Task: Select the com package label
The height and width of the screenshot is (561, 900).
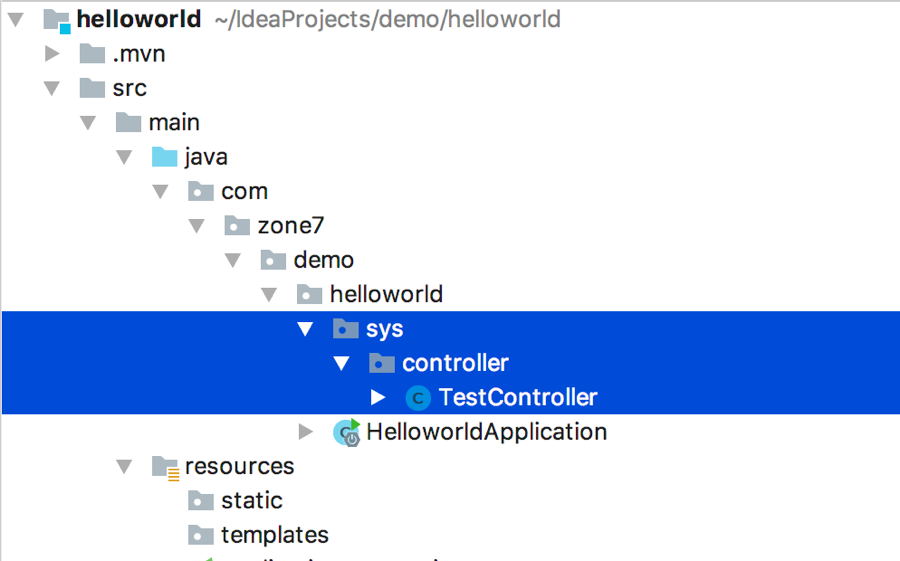Action: 244,191
